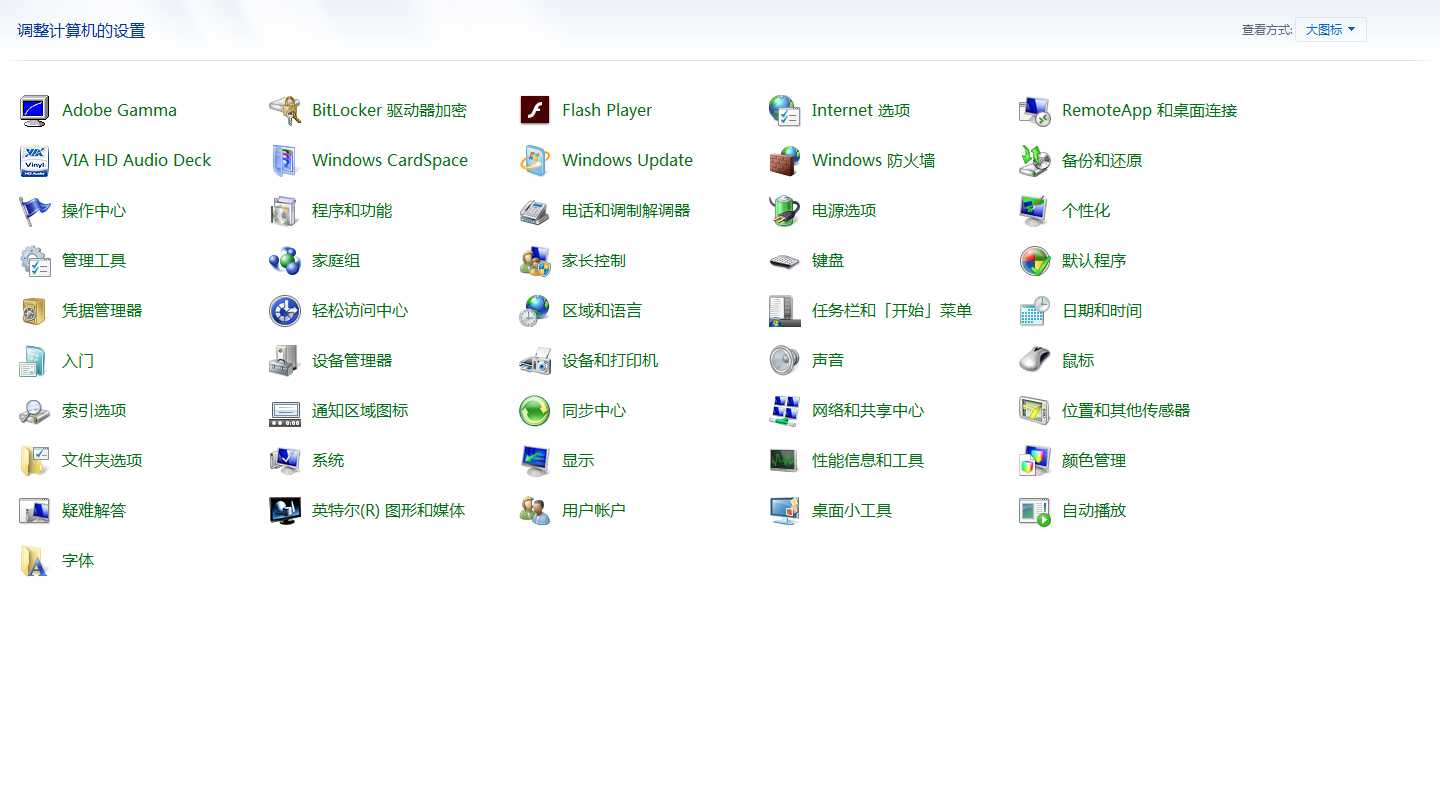Click the Windows CardSpace icon

coord(285,160)
